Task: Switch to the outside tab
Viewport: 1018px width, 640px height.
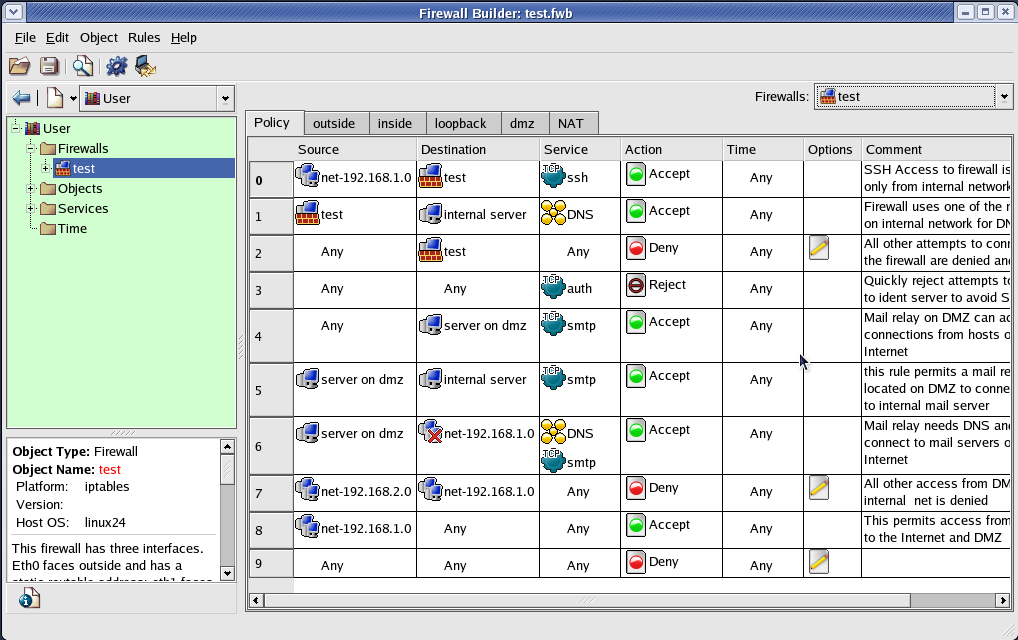Action: [334, 123]
